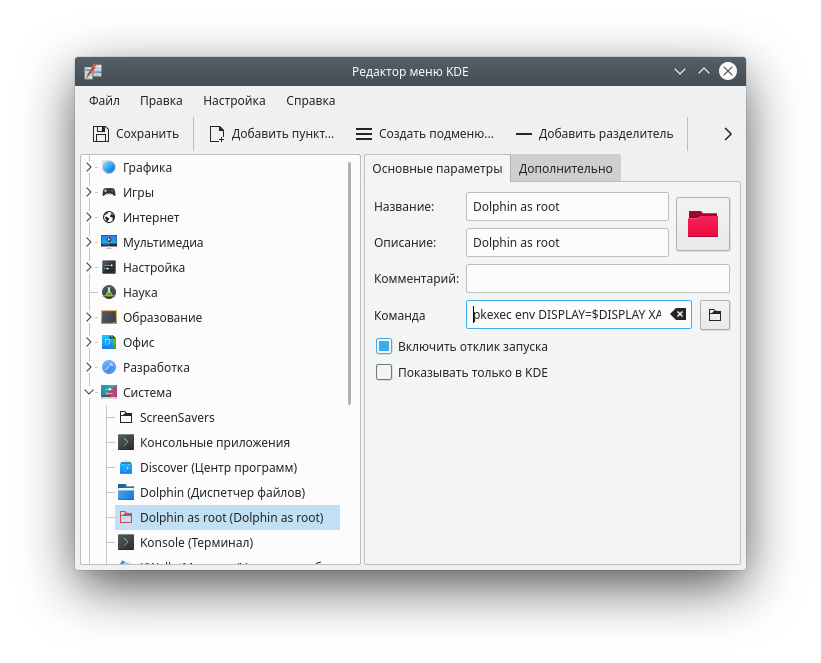
Task: Click the Discover shopping bag icon
Action: click(126, 467)
